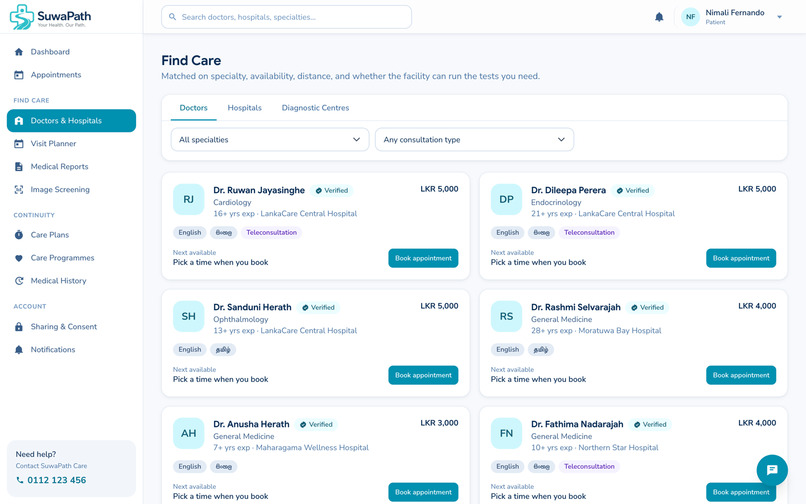Click the sidebar Notifications bell icon

[x=19, y=350]
